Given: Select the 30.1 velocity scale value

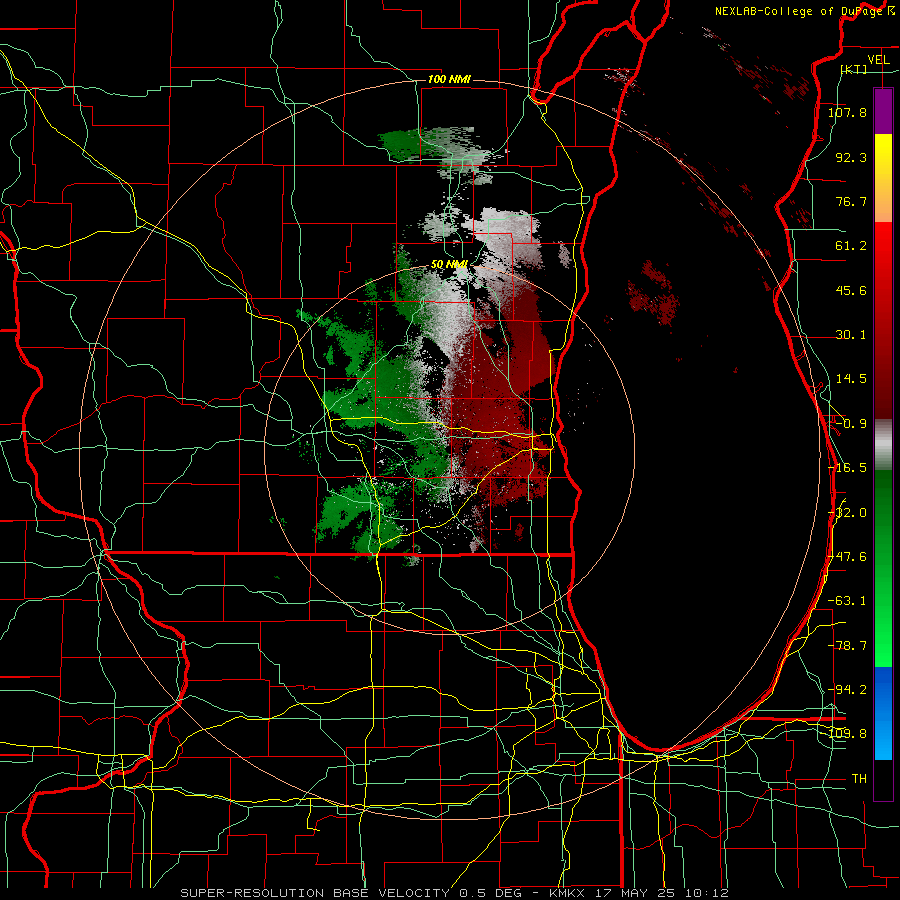Looking at the screenshot, I should [x=851, y=335].
